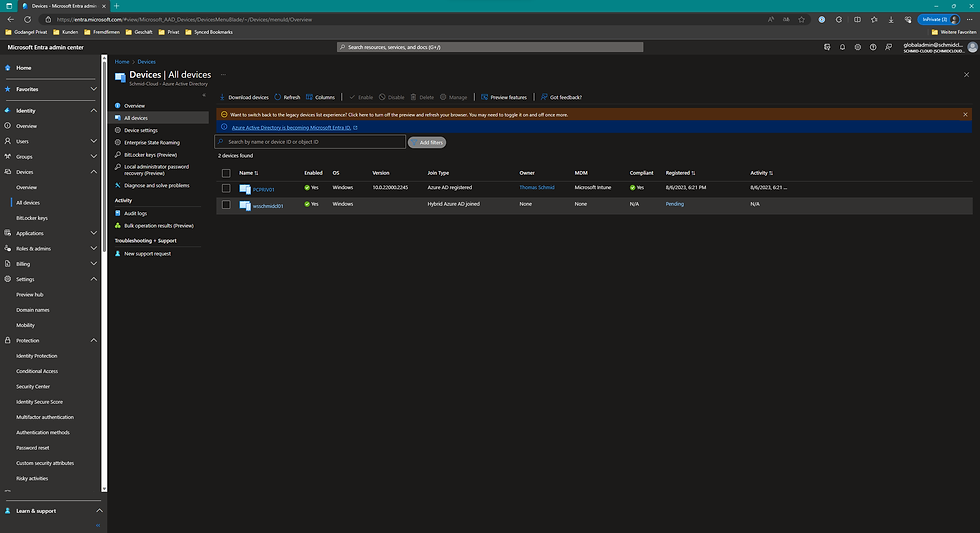Image resolution: width=980 pixels, height=533 pixels.
Task: Open the PCPRIV01 device link
Action: click(x=264, y=189)
